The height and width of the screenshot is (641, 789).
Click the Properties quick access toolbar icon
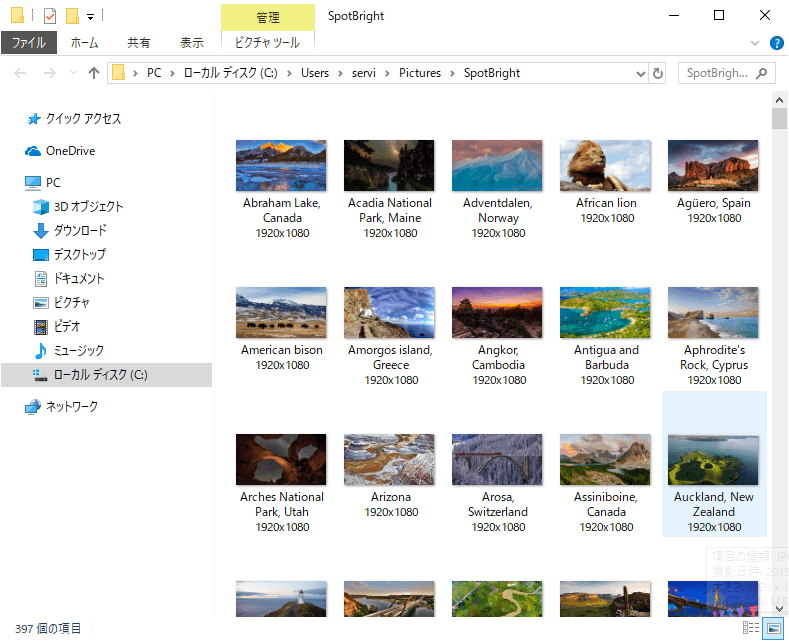point(50,16)
